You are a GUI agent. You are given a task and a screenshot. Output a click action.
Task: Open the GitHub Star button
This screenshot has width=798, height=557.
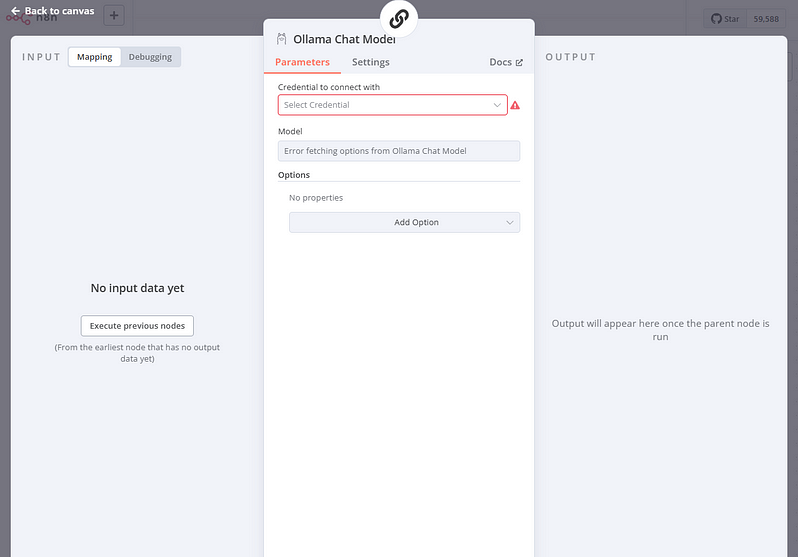tap(725, 19)
